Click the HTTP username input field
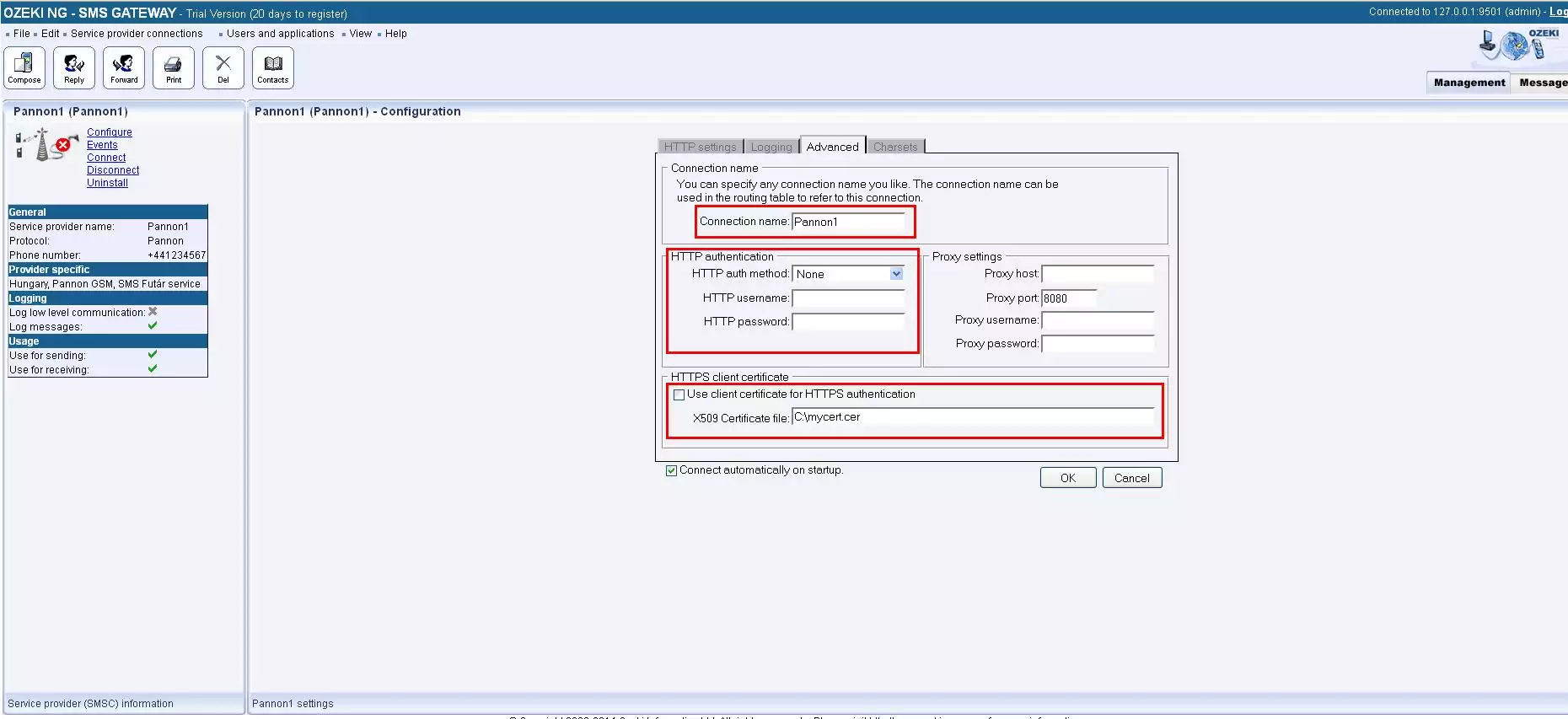Image resolution: width=1568 pixels, height=719 pixels. (x=848, y=298)
